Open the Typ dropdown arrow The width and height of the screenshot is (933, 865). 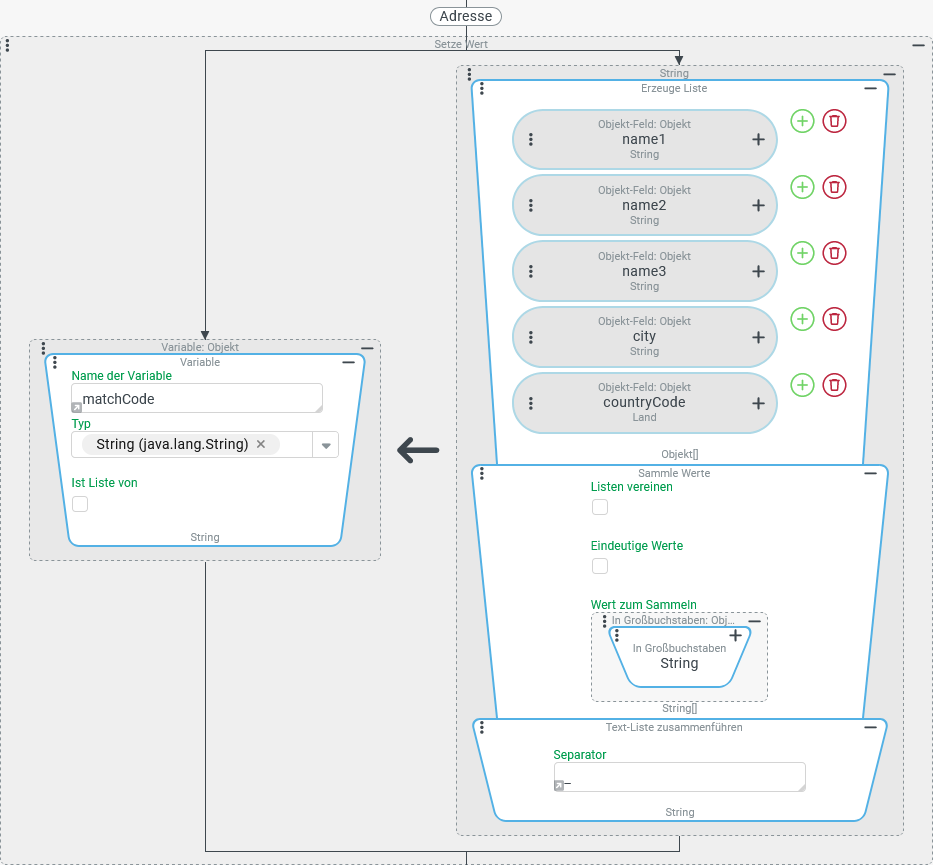(326, 445)
